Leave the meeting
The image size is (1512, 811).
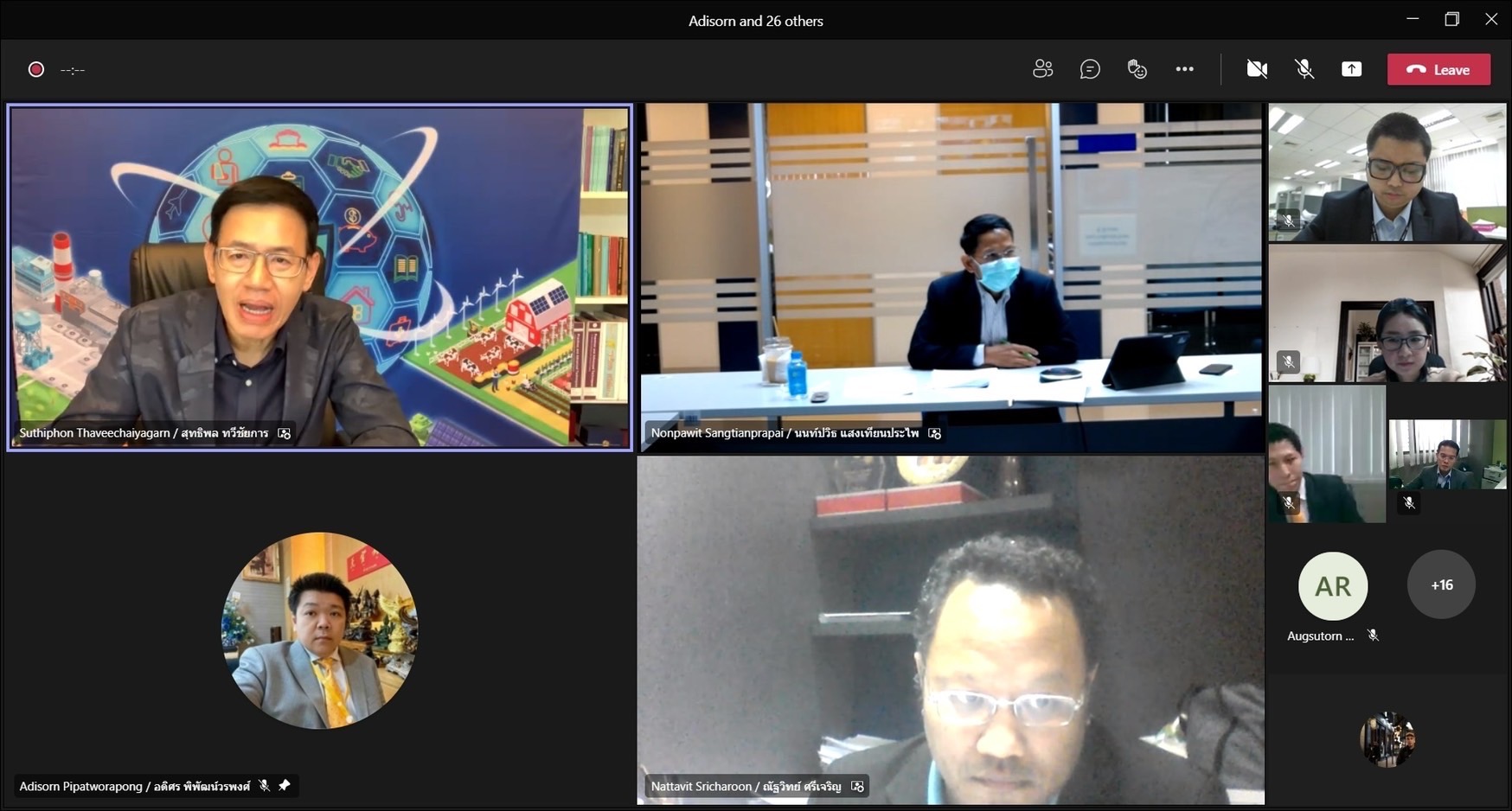click(x=1438, y=69)
